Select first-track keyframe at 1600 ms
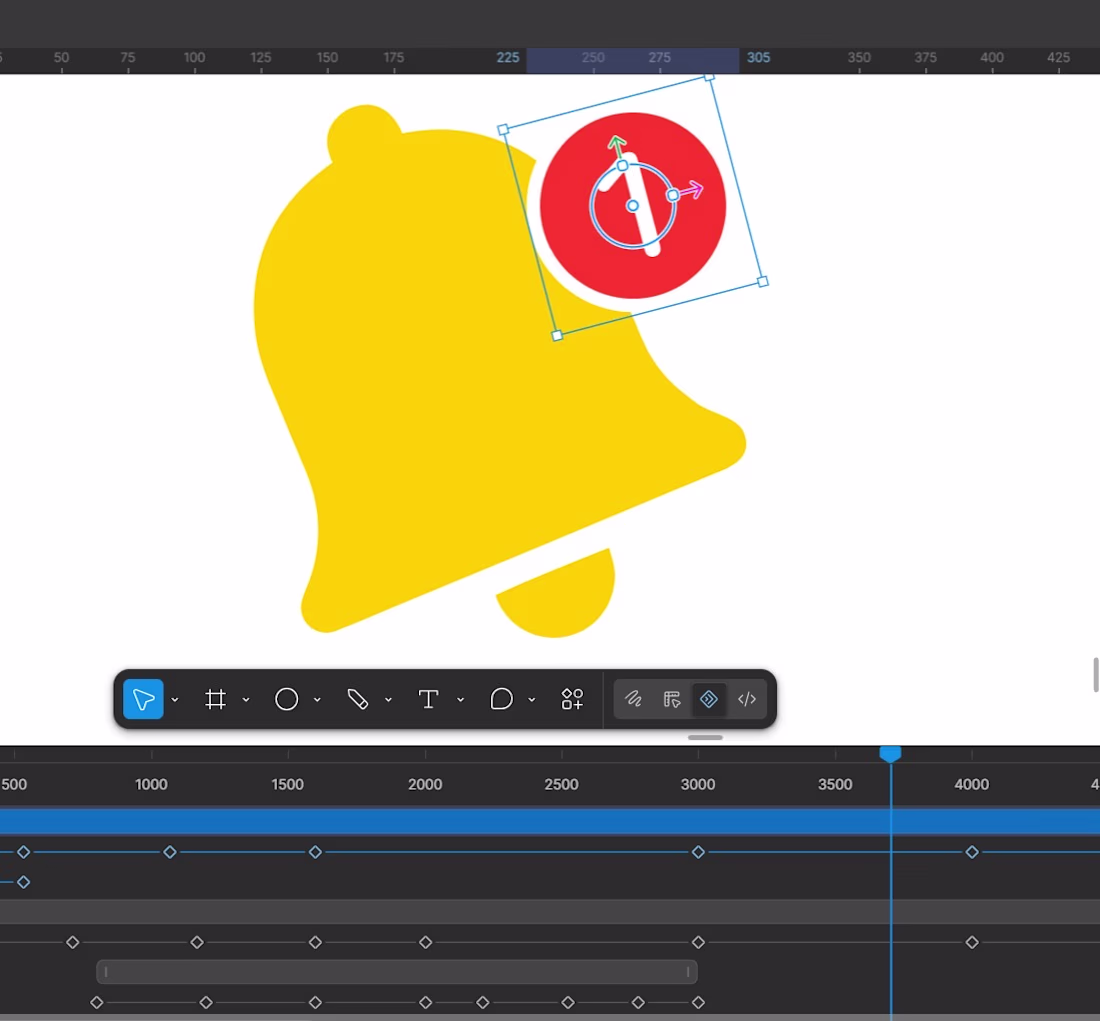Viewport: 1100px width, 1021px height. pyautogui.click(x=316, y=852)
